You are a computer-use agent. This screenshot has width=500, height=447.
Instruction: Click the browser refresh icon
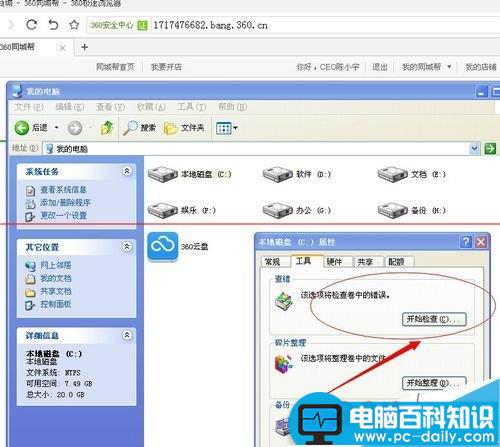(32, 25)
